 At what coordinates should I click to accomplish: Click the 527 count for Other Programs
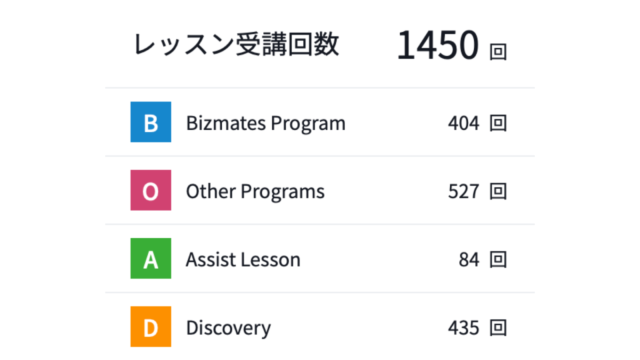coord(464,191)
